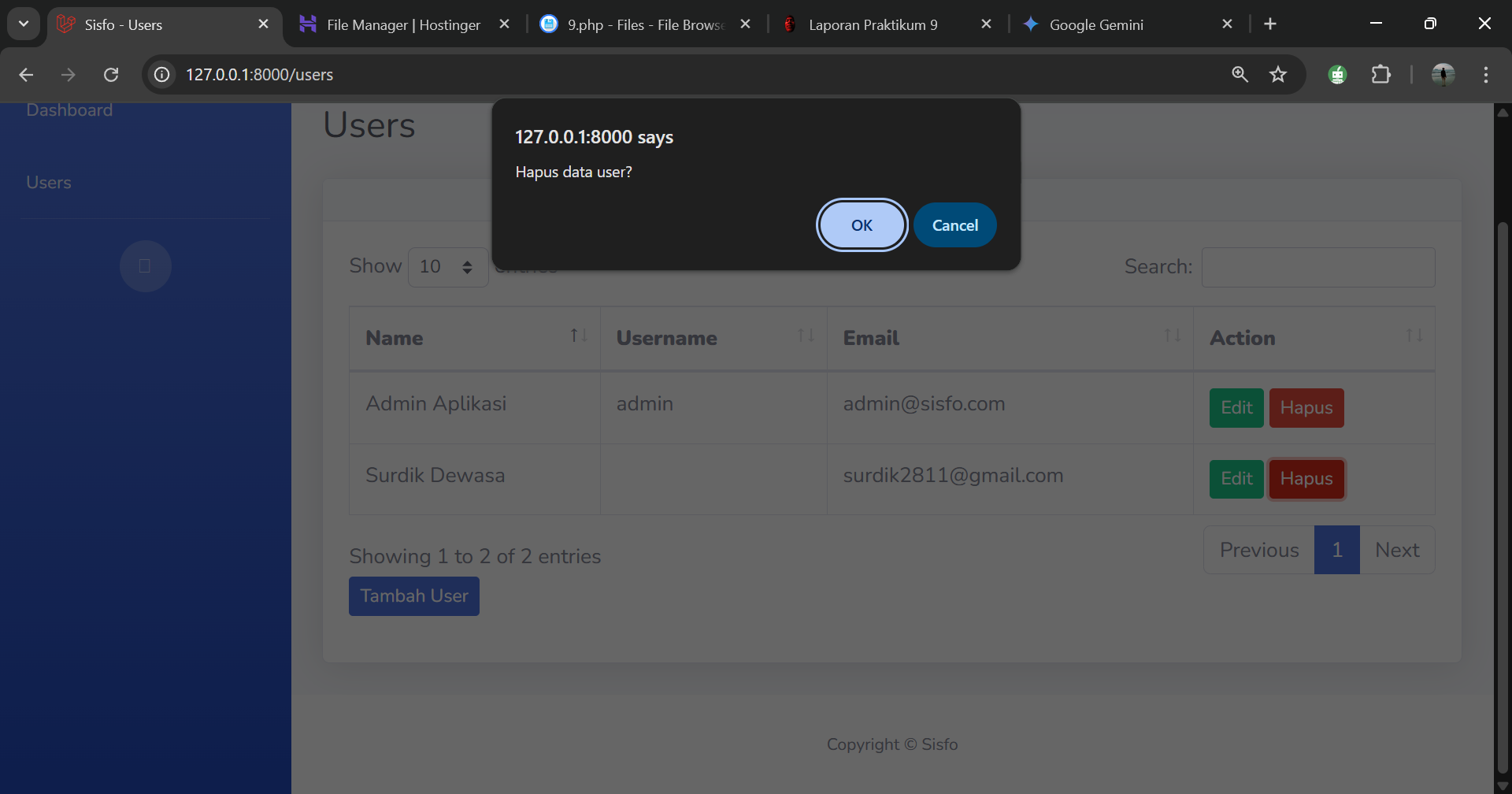Switch to File Manager Hostinger tab
The image size is (1512, 794).
click(402, 25)
